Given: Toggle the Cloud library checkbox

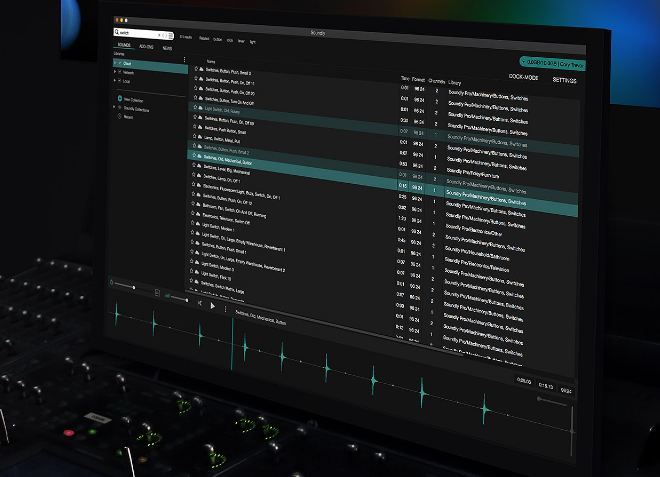Looking at the screenshot, I should coord(119,64).
